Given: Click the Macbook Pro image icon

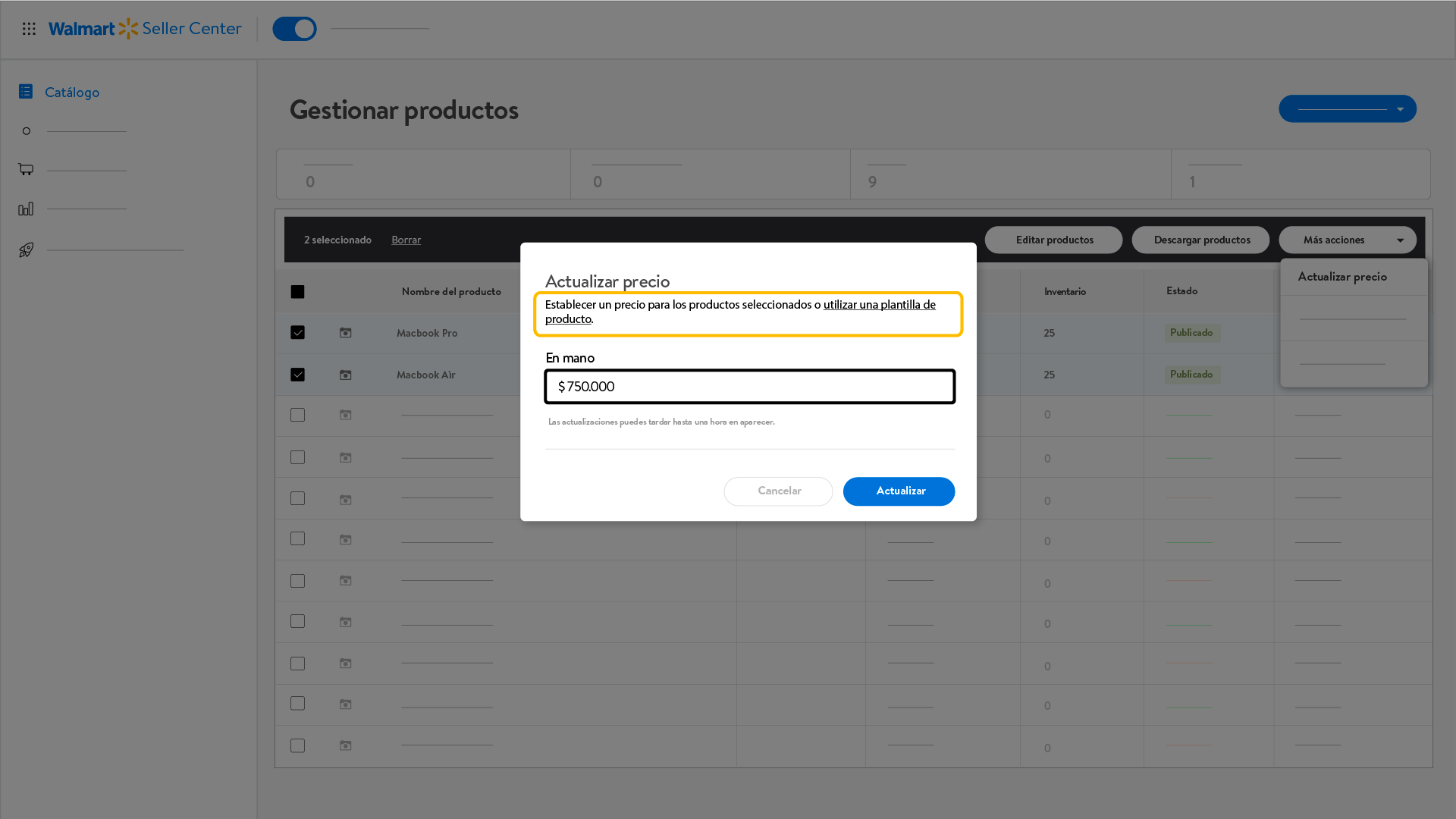Looking at the screenshot, I should coord(345,333).
